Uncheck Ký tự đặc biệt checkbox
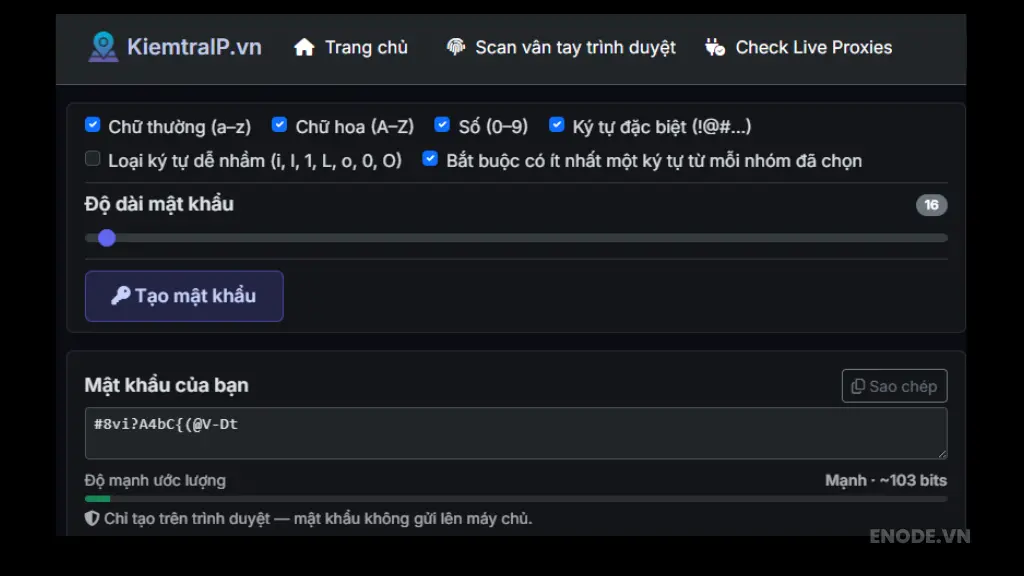 (557, 125)
